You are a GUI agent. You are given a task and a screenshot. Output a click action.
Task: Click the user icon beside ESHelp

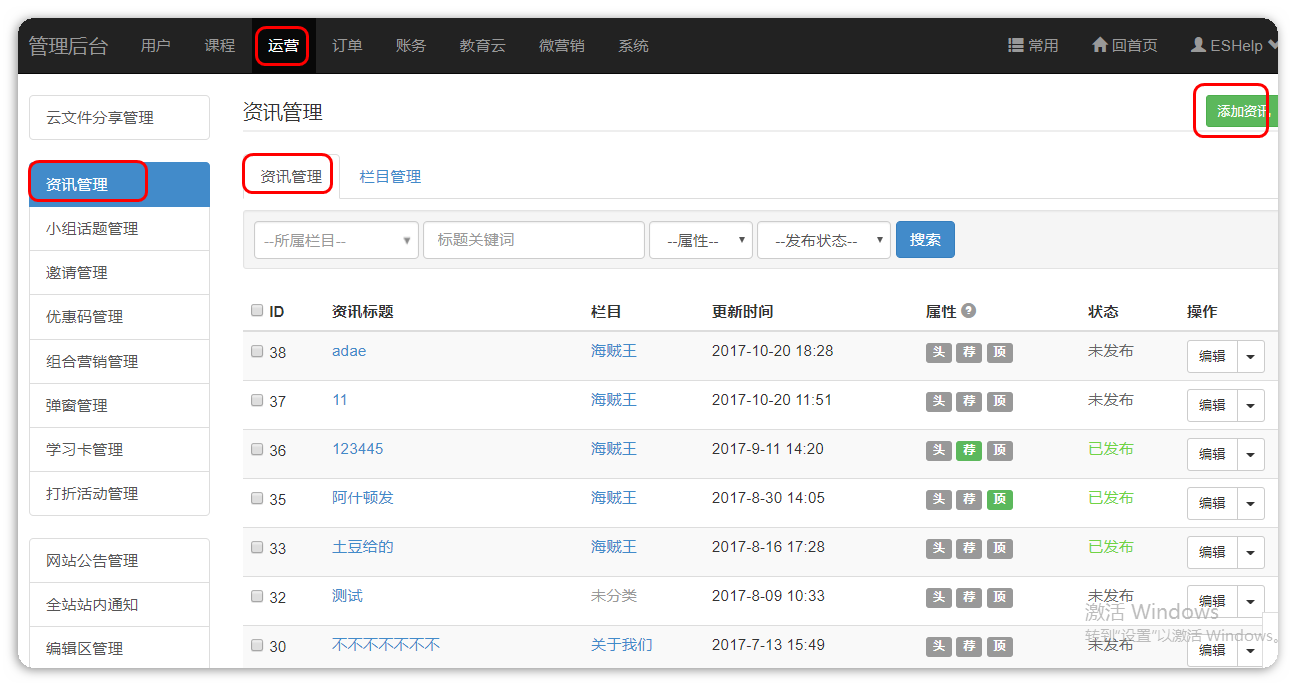click(x=1198, y=45)
